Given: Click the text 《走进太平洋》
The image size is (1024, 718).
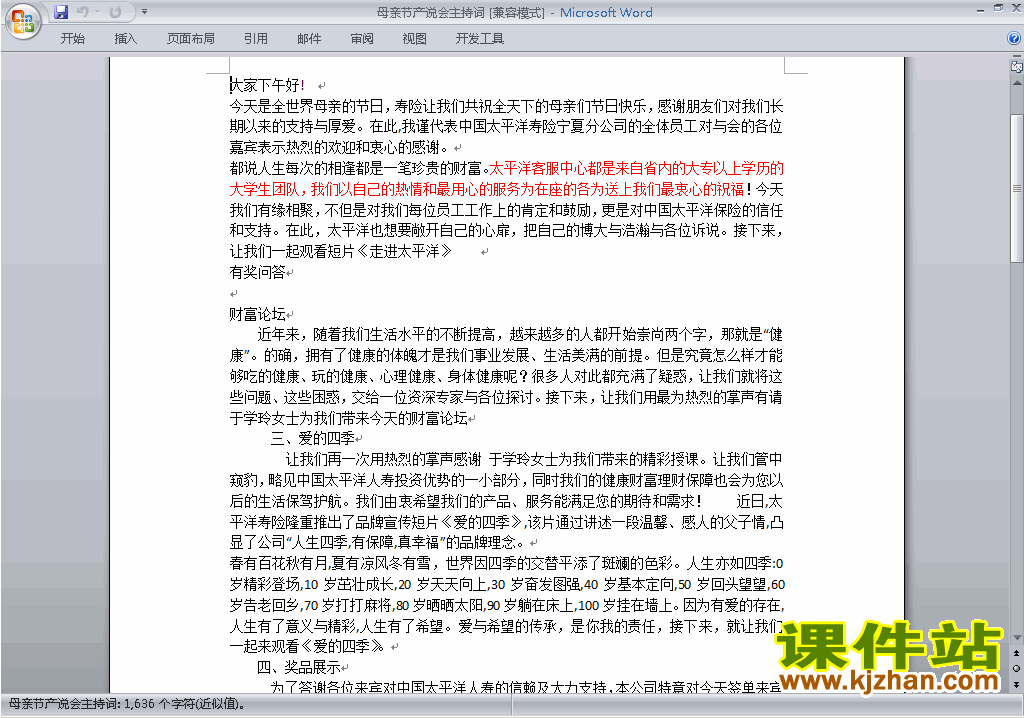Looking at the screenshot, I should [x=404, y=252].
